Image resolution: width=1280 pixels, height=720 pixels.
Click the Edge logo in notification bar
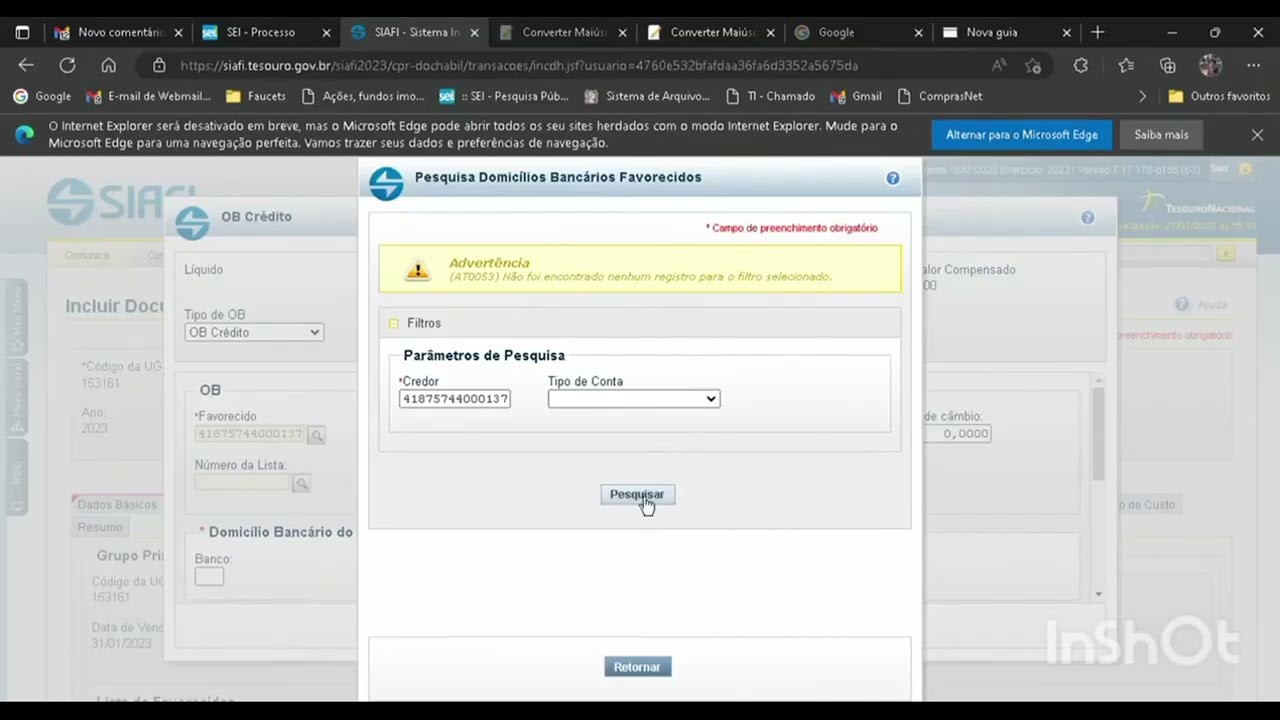24,134
